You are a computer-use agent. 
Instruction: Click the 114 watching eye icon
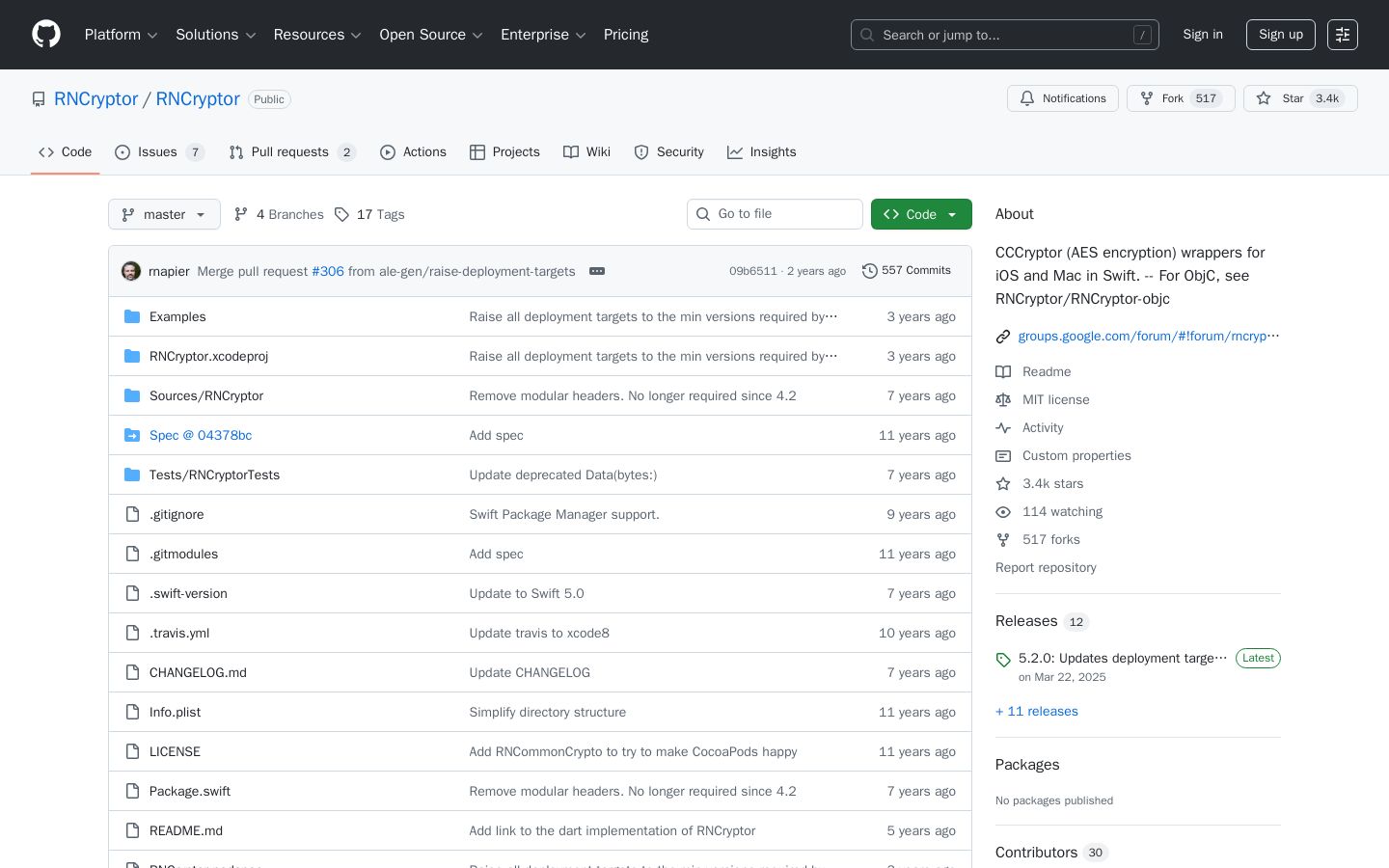[1003, 512]
